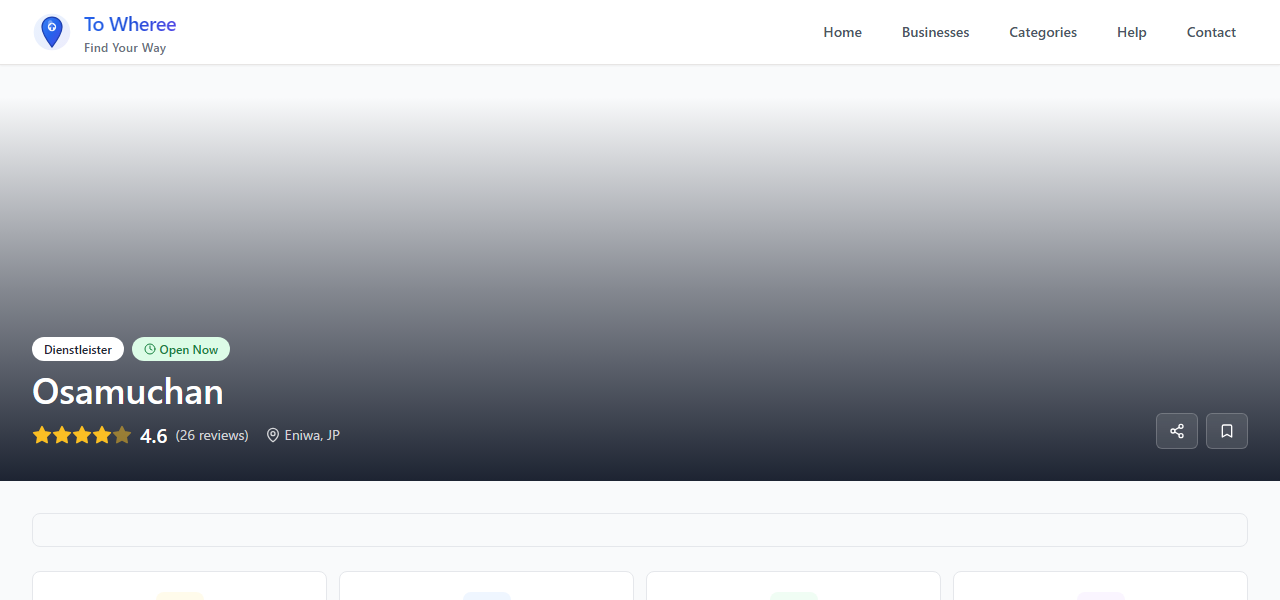This screenshot has width=1280, height=600.
Task: Click the Open Now status badge
Action: [x=181, y=349]
